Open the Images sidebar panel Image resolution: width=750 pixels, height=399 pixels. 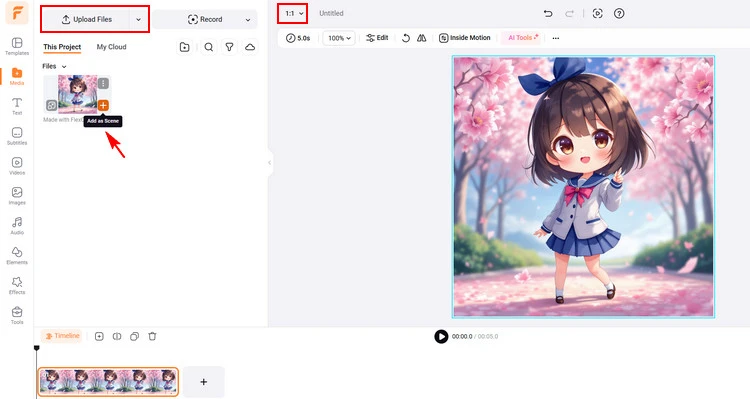pos(17,196)
